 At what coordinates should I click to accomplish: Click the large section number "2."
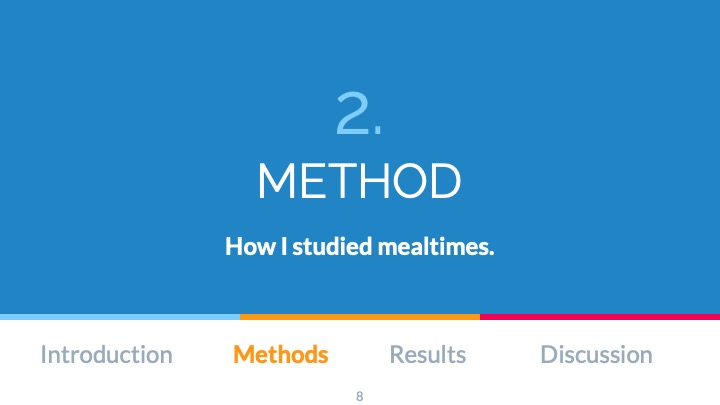coord(359,118)
